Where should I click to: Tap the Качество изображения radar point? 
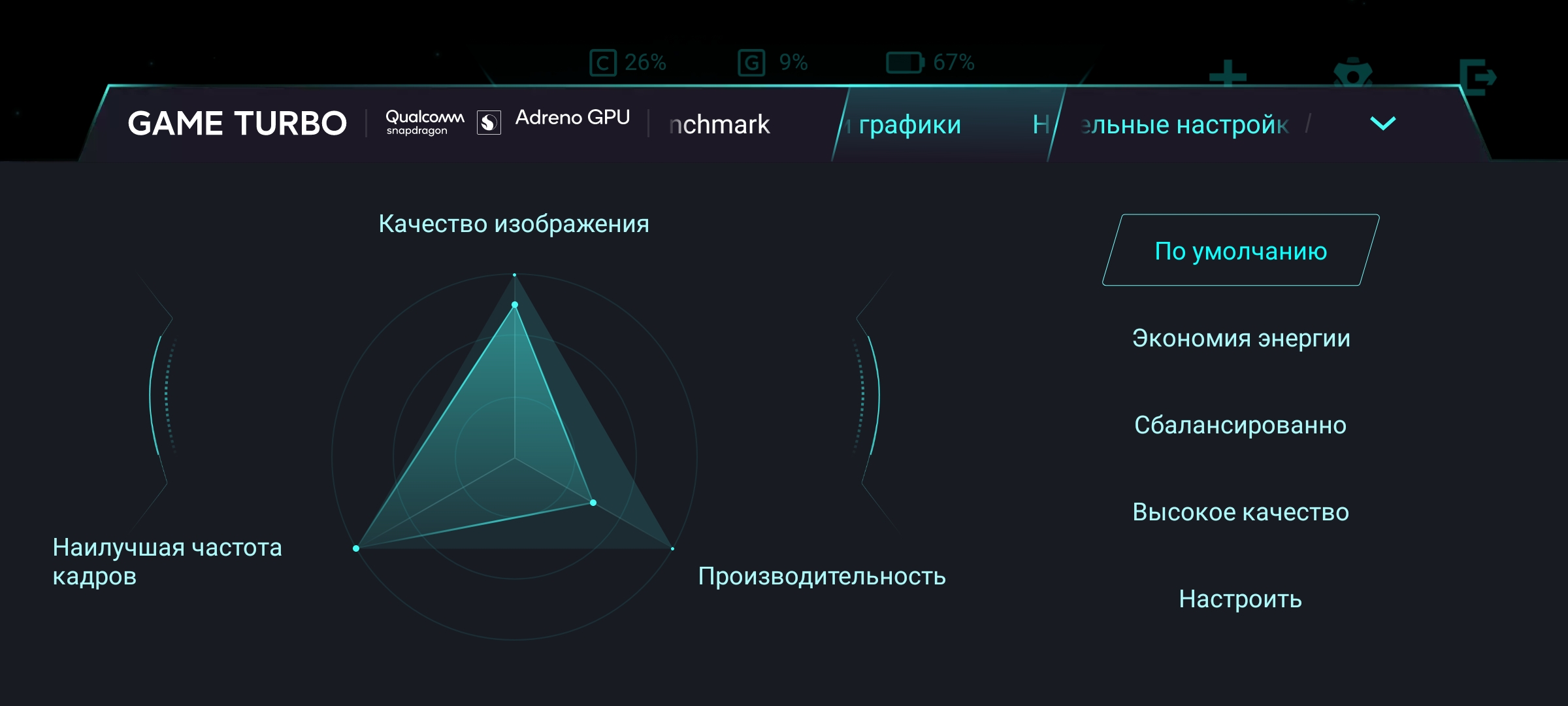pos(515,305)
